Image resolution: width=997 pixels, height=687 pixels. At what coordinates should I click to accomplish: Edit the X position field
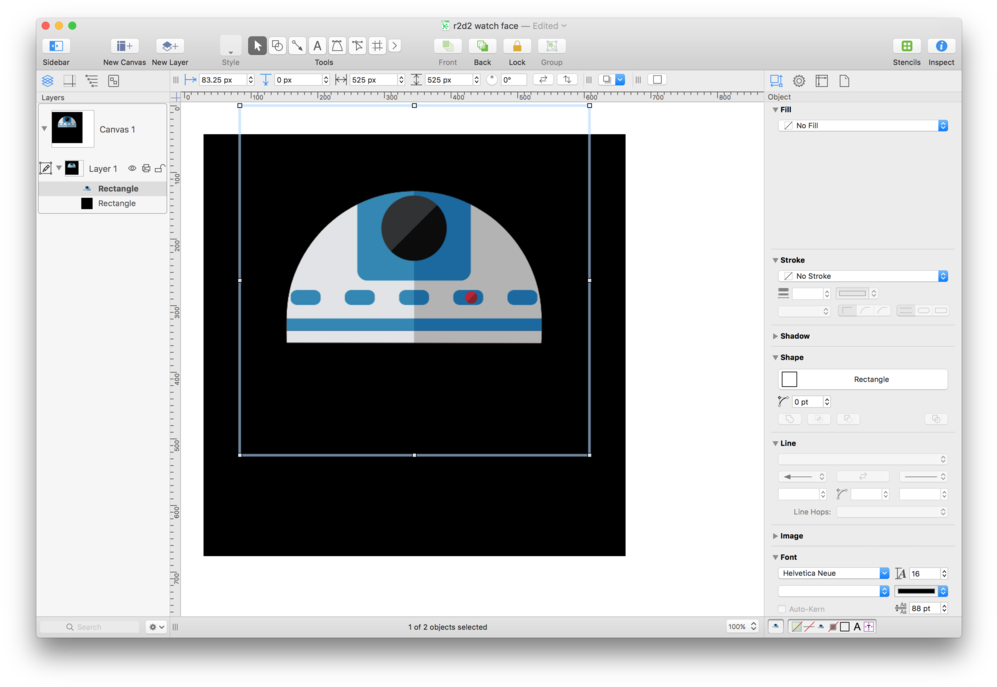point(223,80)
